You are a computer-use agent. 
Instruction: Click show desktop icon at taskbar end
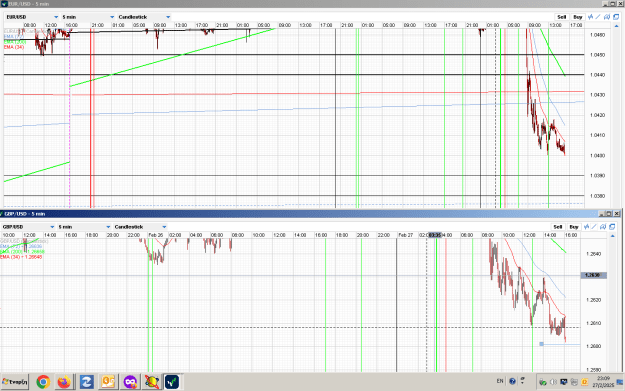(620, 382)
